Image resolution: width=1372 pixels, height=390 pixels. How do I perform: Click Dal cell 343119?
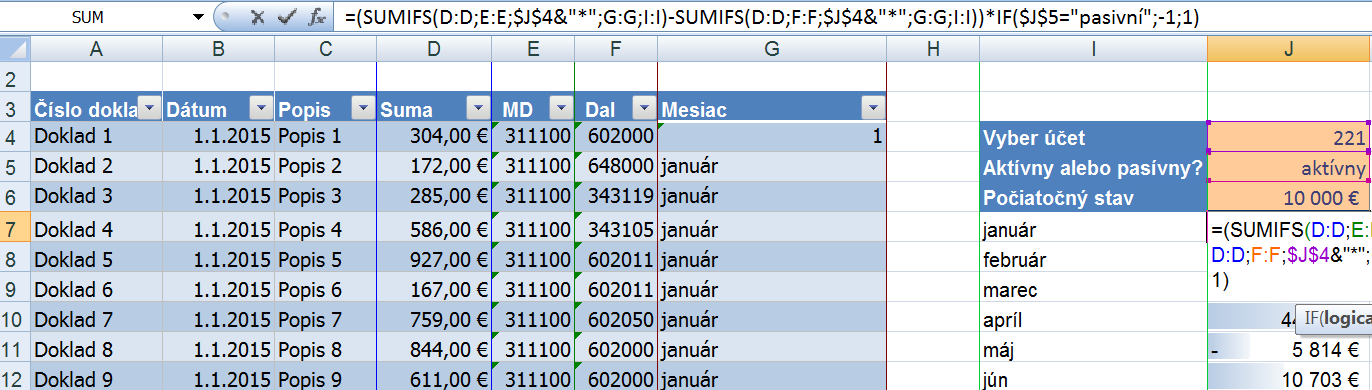point(616,197)
